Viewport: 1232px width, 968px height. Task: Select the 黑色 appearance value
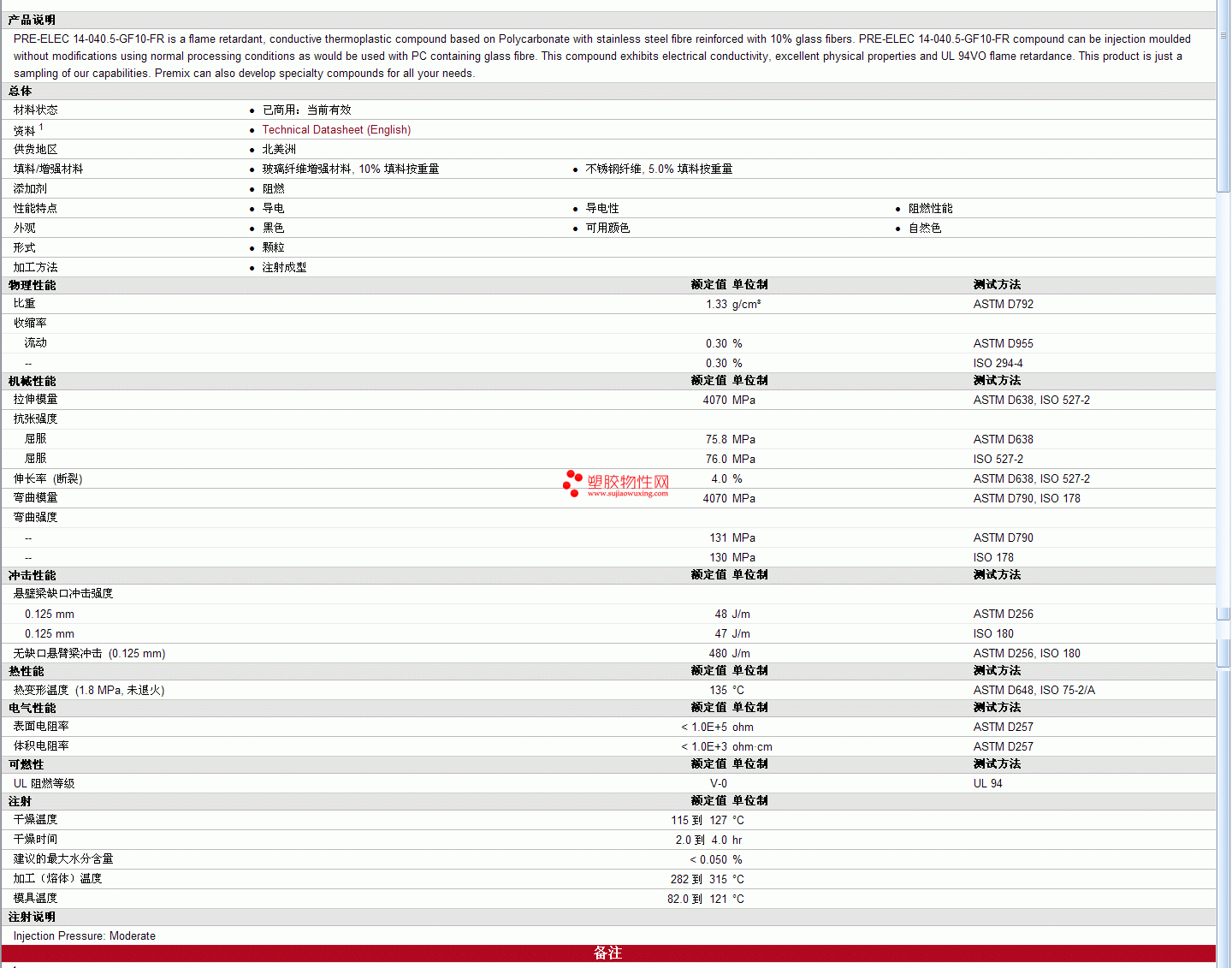273,229
